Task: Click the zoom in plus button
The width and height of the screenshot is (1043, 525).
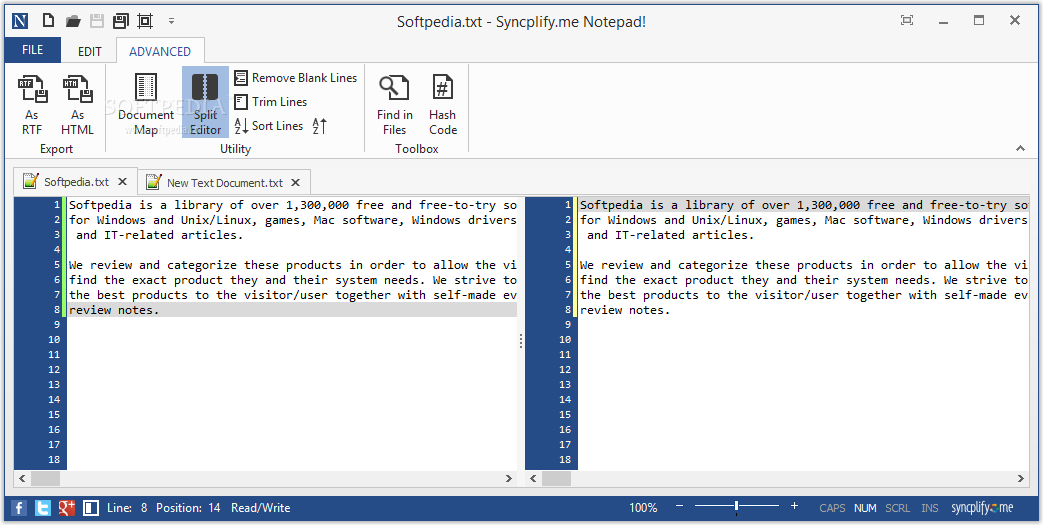Action: coord(794,506)
